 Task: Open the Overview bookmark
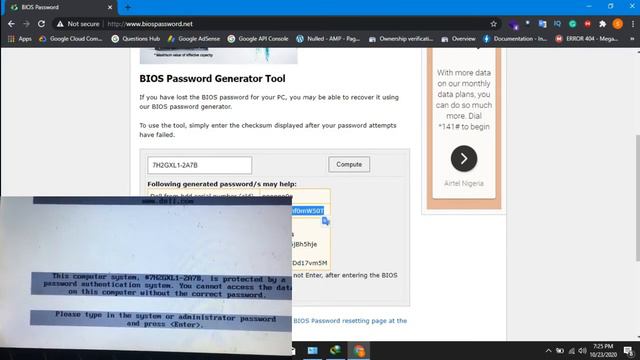point(458,39)
